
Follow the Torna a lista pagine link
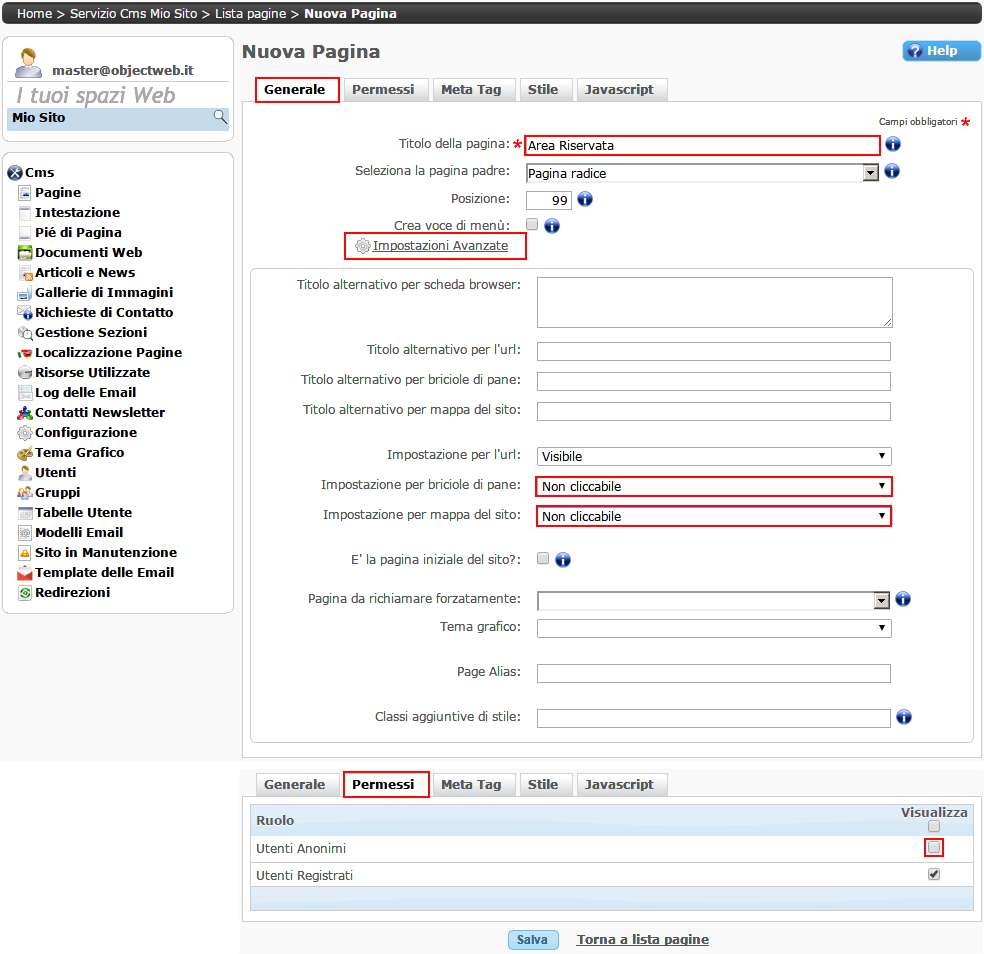coord(642,940)
